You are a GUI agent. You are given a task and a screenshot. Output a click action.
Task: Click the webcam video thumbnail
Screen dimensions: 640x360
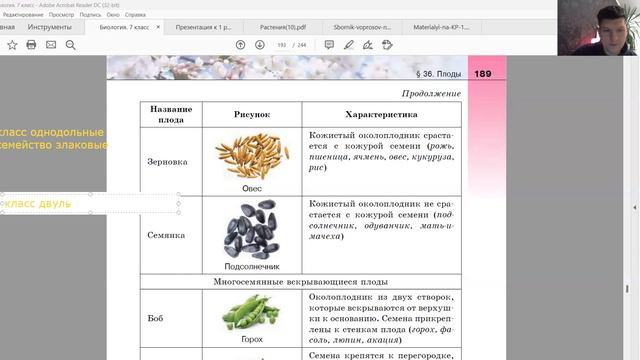(598, 28)
